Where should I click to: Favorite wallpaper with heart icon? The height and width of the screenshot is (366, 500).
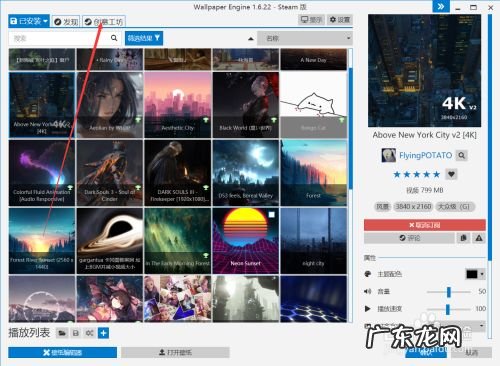pyautogui.click(x=451, y=174)
